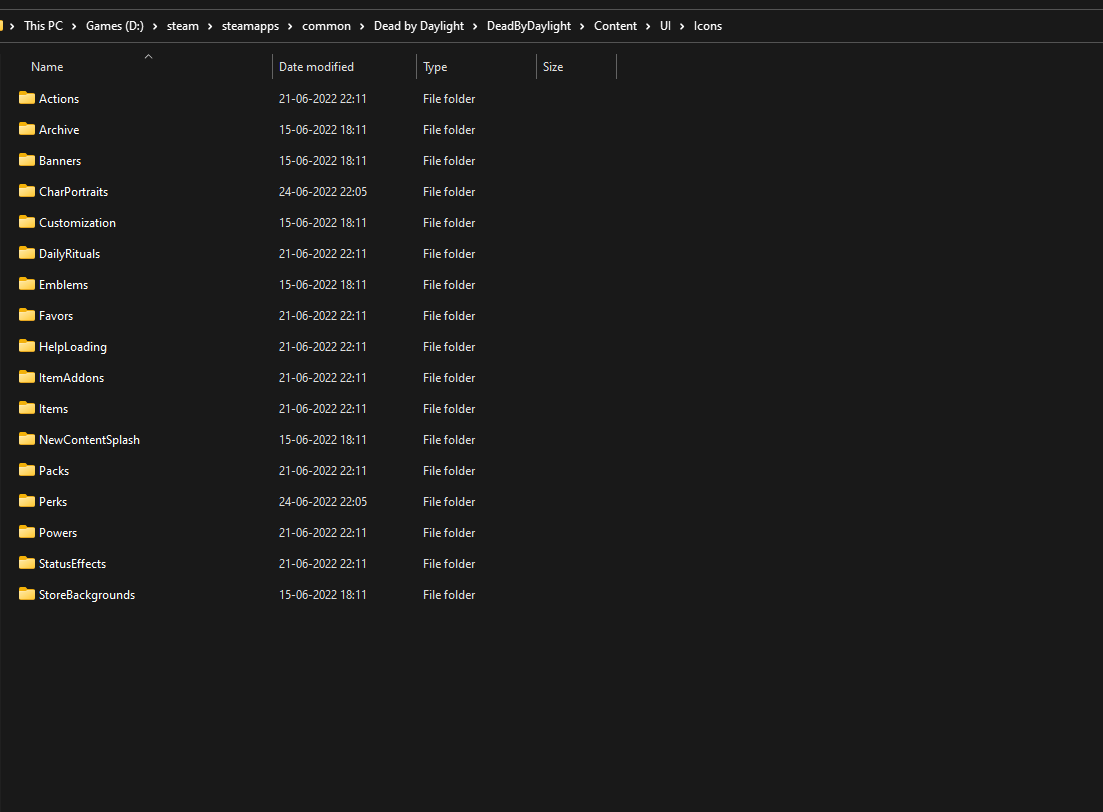Select the Powers folder icon
The width and height of the screenshot is (1103, 812).
[27, 531]
